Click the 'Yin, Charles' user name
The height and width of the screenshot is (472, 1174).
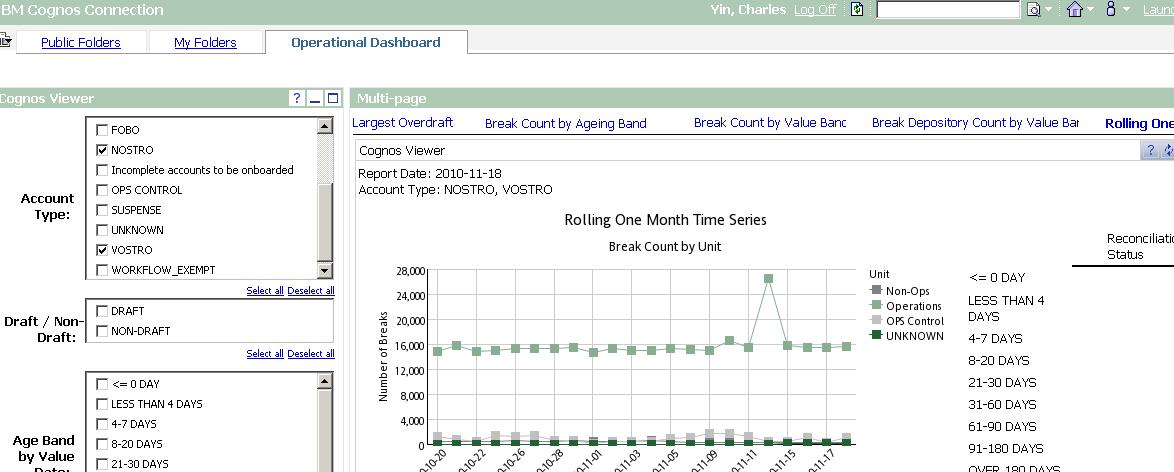[x=748, y=10]
